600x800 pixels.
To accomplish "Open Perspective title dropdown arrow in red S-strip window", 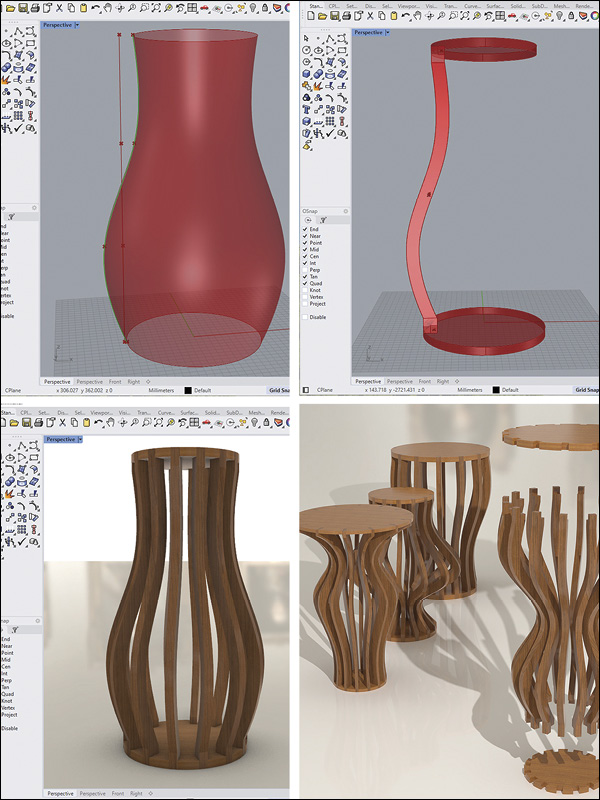I will click(x=387, y=32).
